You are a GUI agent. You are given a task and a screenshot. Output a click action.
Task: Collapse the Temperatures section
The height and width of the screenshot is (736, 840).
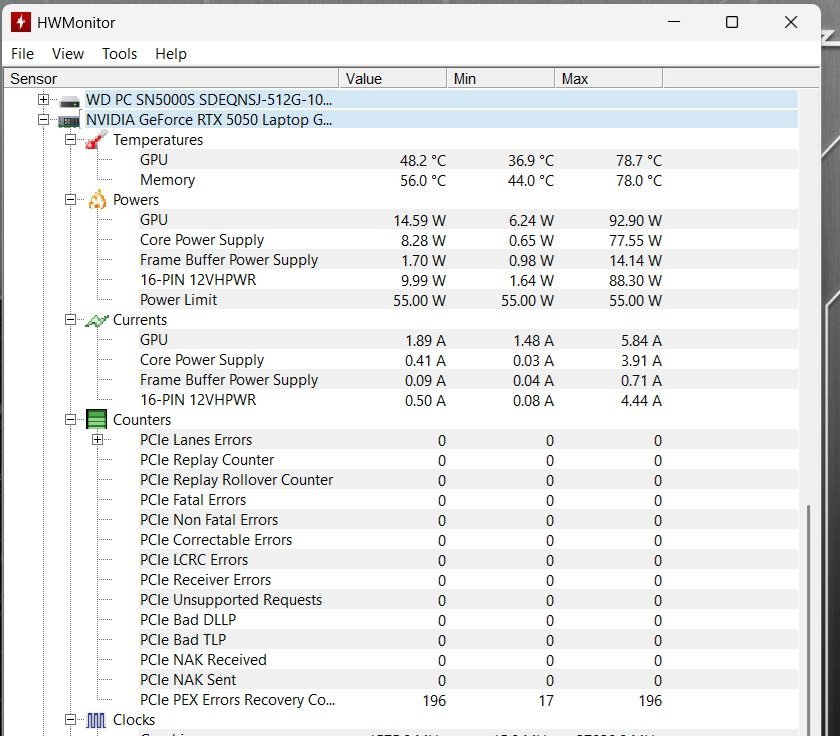[x=70, y=140]
